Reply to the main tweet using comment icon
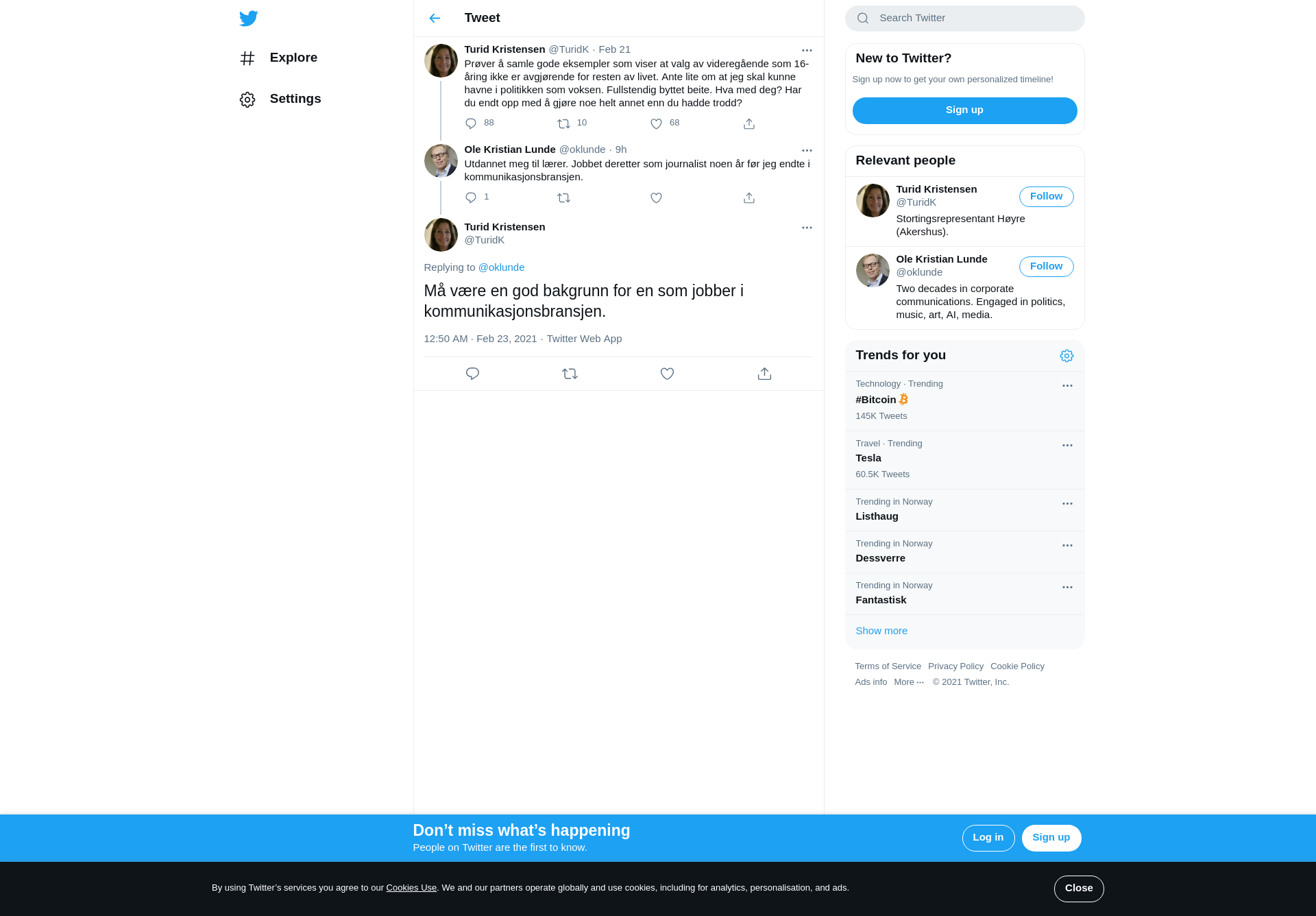 click(472, 374)
